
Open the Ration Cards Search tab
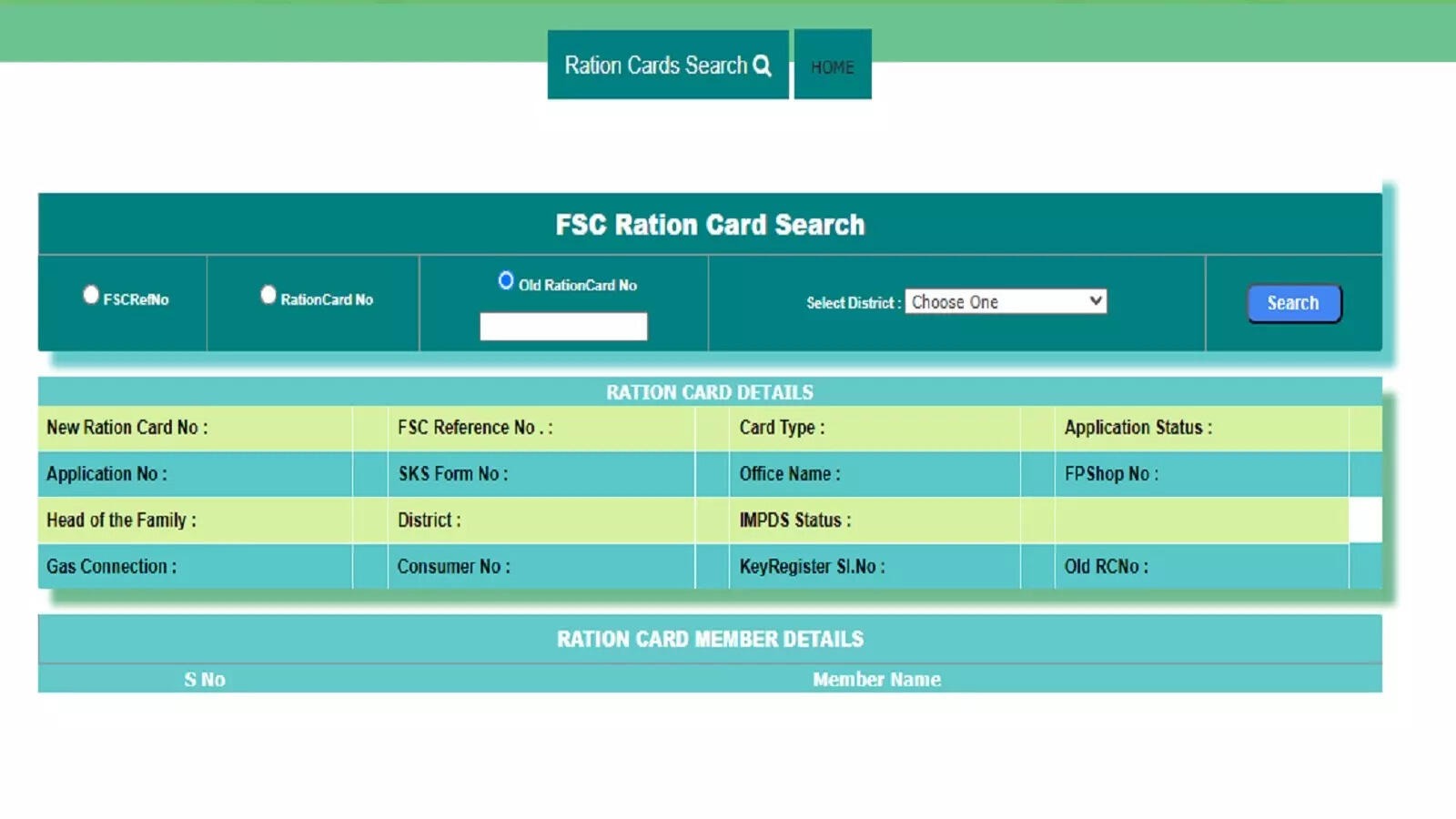coord(668,65)
